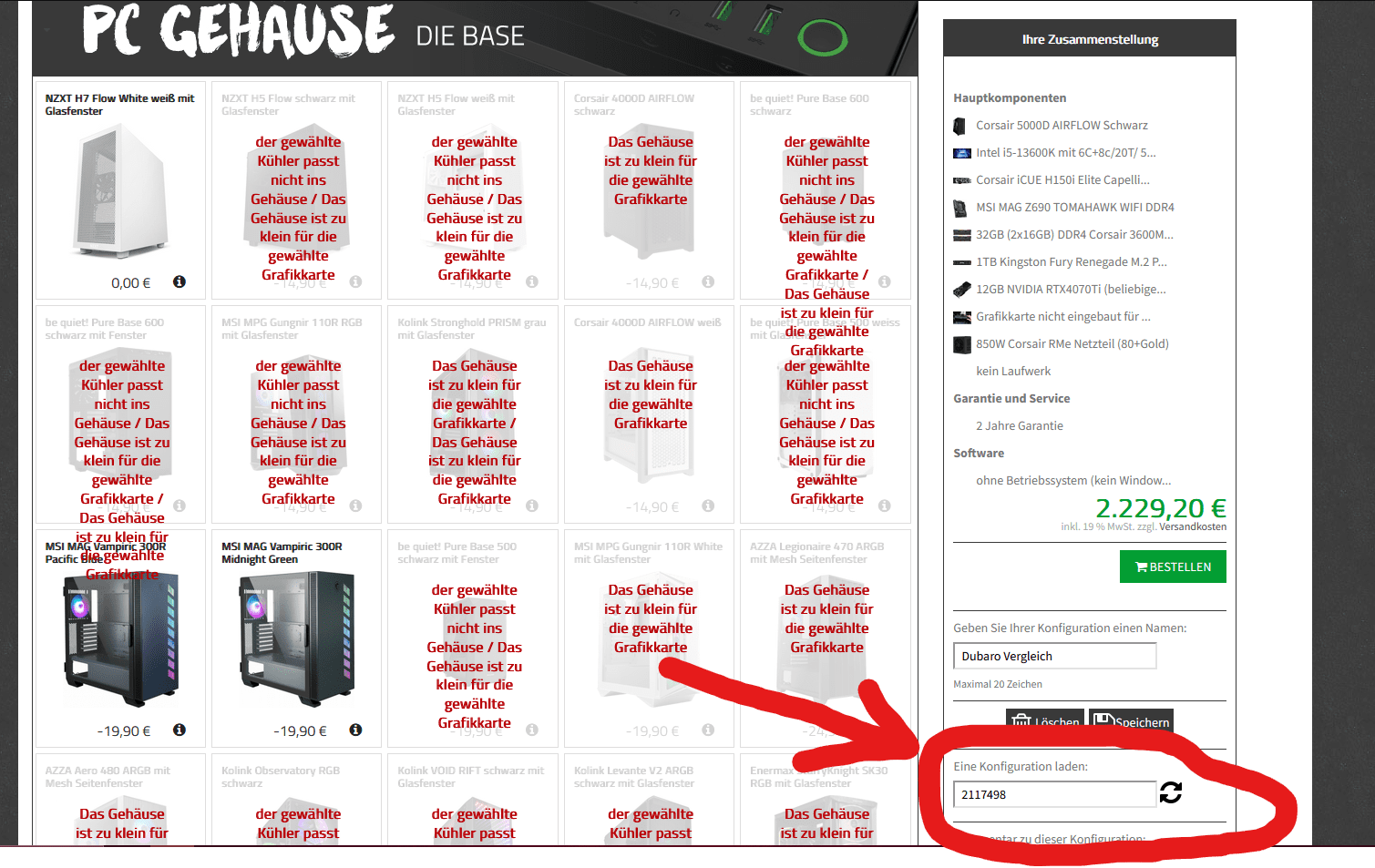The image size is (1375, 868).
Task: Focus the configuration name field Dubaro Vergleich
Action: point(1055,656)
